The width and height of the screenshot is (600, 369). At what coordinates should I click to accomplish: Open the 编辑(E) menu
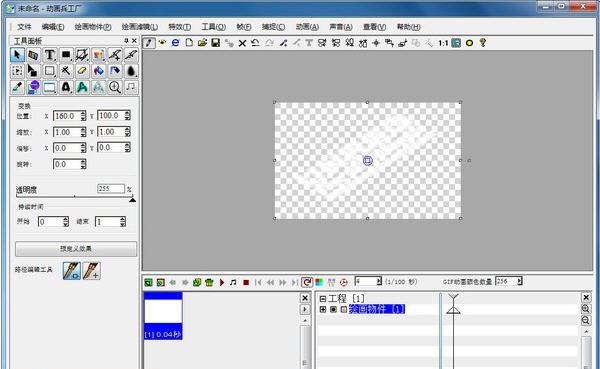(53, 27)
